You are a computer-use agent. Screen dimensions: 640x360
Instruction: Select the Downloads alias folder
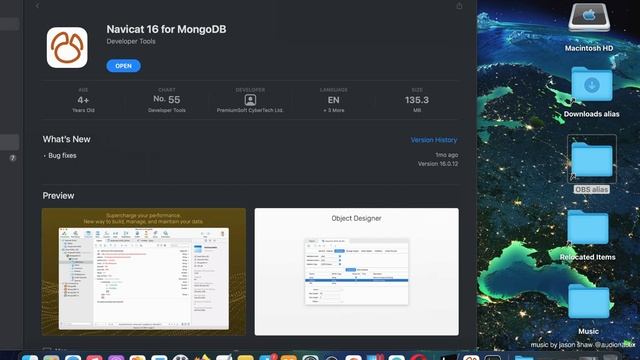591,84
